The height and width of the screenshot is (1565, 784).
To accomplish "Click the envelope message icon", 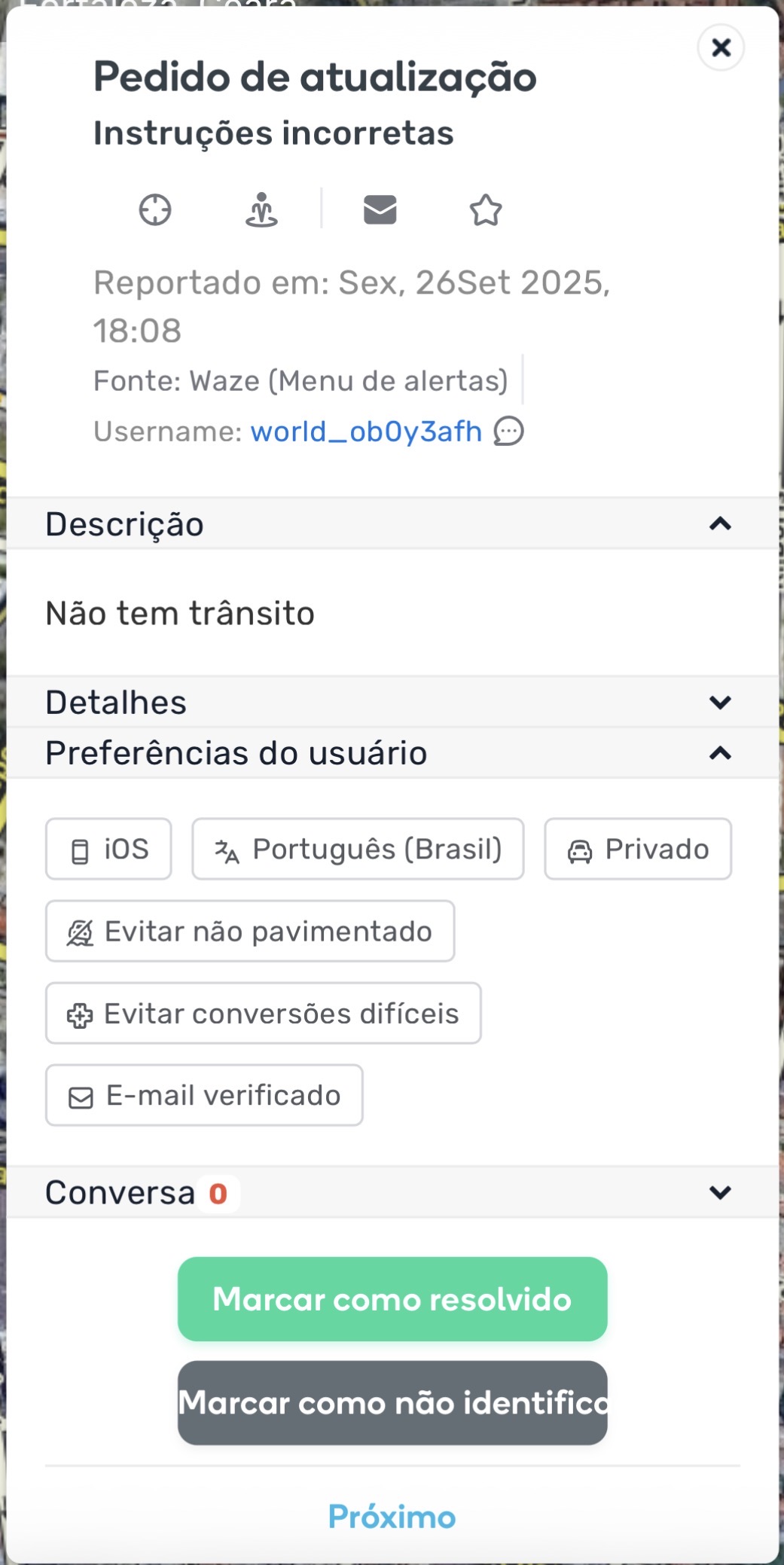I will click(x=380, y=210).
